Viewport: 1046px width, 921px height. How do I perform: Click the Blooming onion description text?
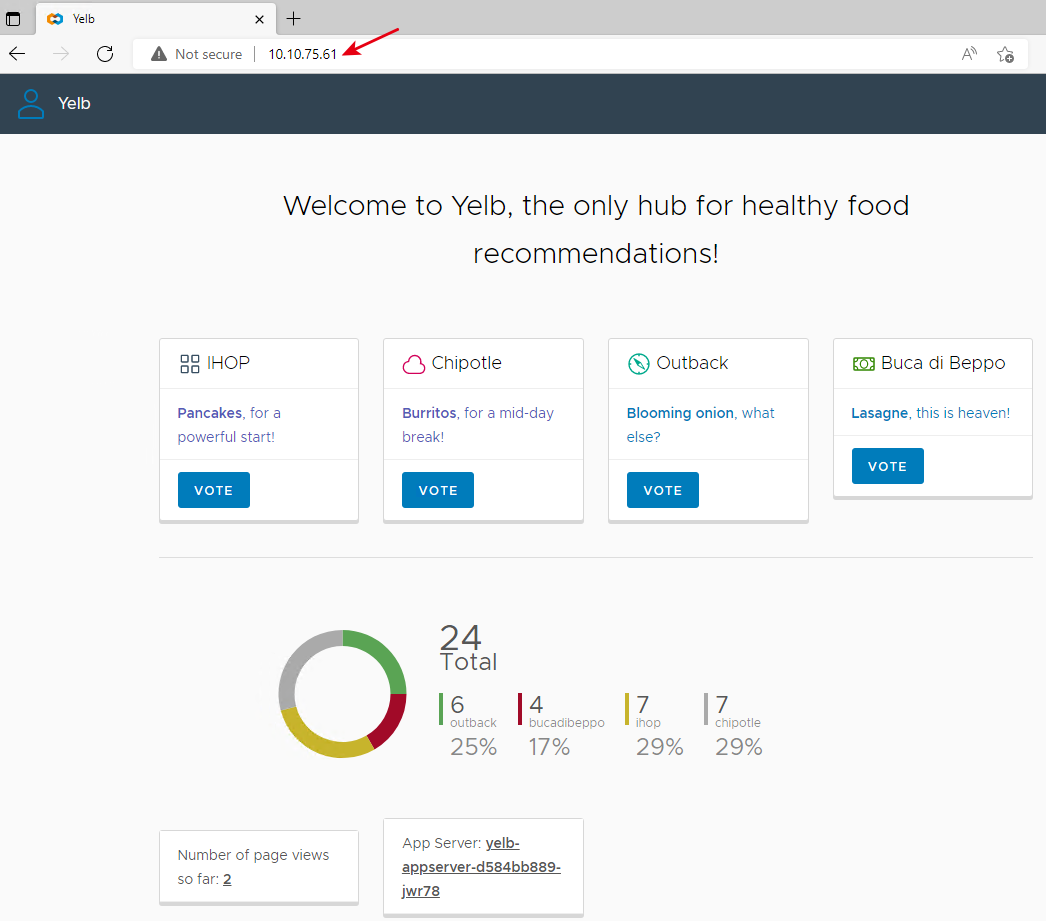[700, 425]
